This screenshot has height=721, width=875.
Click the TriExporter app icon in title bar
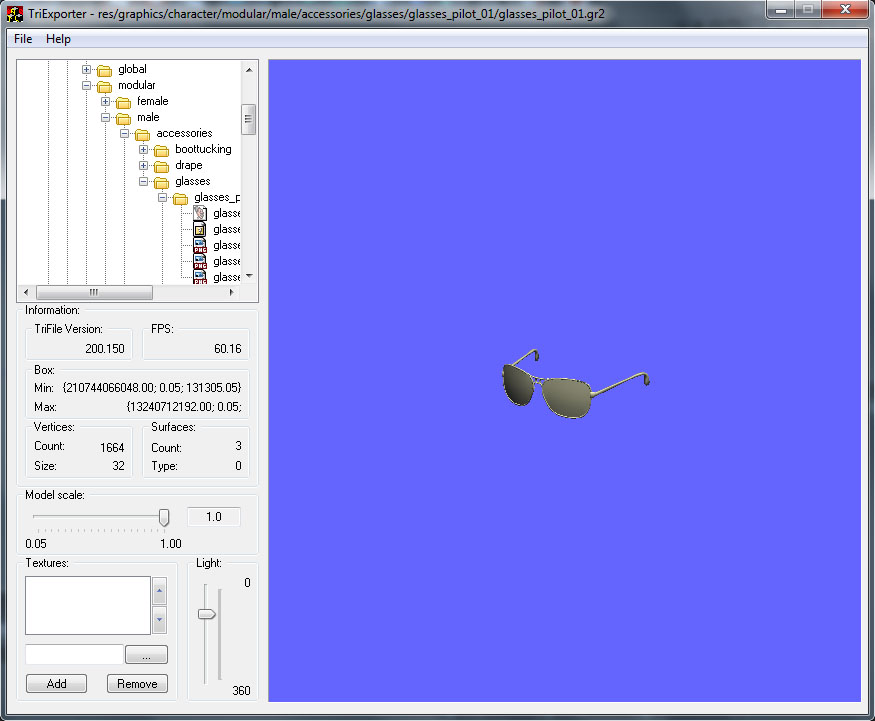(15, 14)
